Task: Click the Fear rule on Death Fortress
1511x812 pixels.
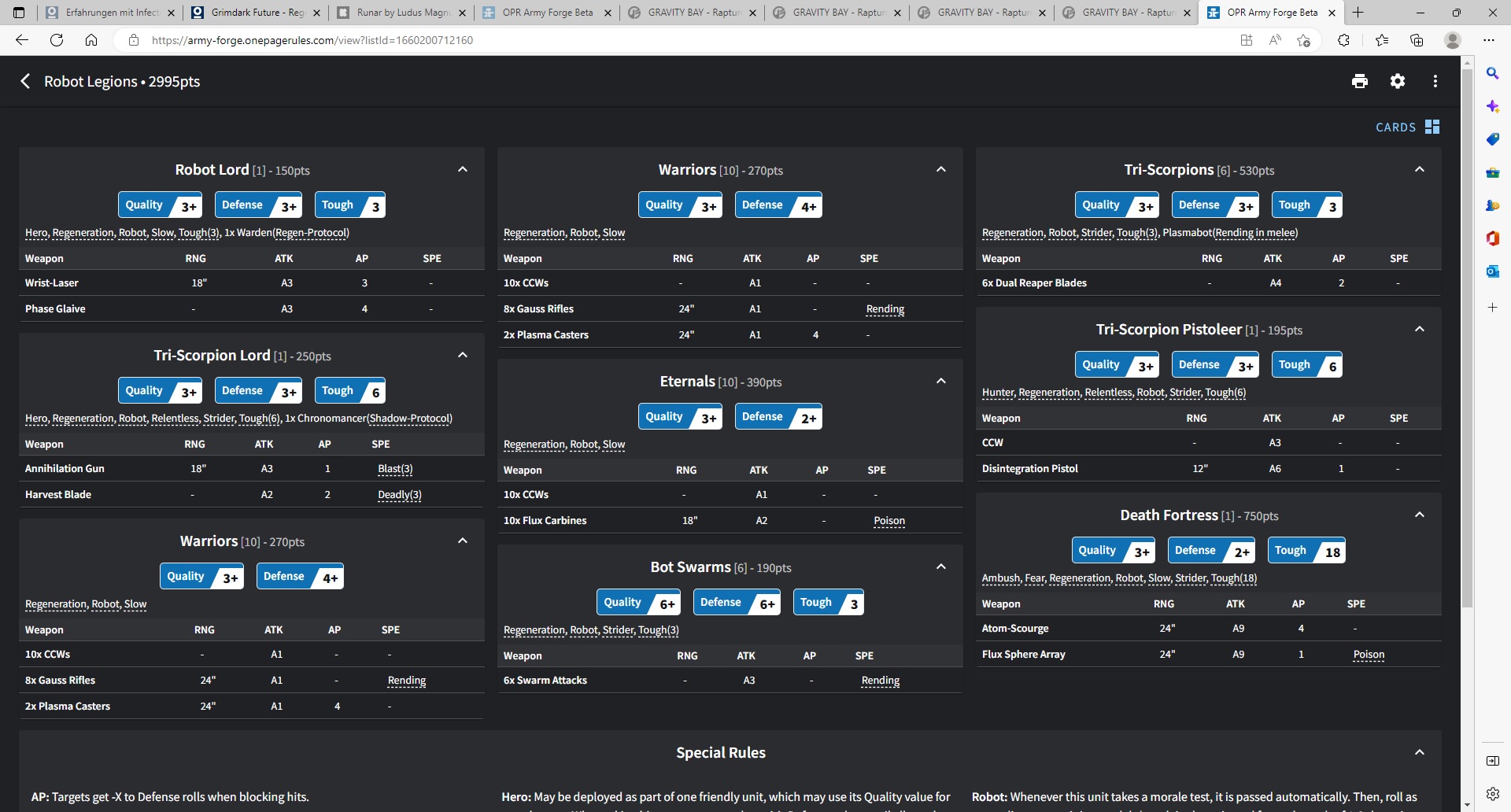Action: point(1035,578)
